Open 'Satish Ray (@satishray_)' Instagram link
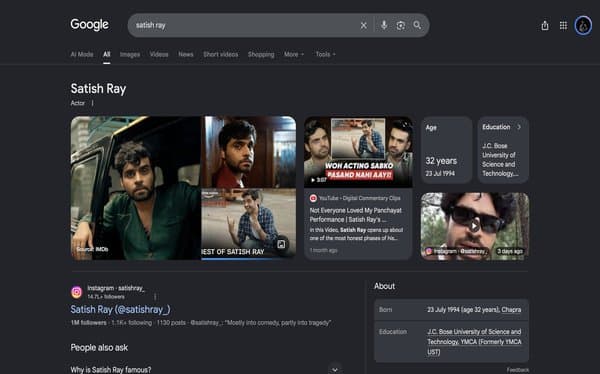Image resolution: width=600 pixels, height=374 pixels. [x=121, y=310]
